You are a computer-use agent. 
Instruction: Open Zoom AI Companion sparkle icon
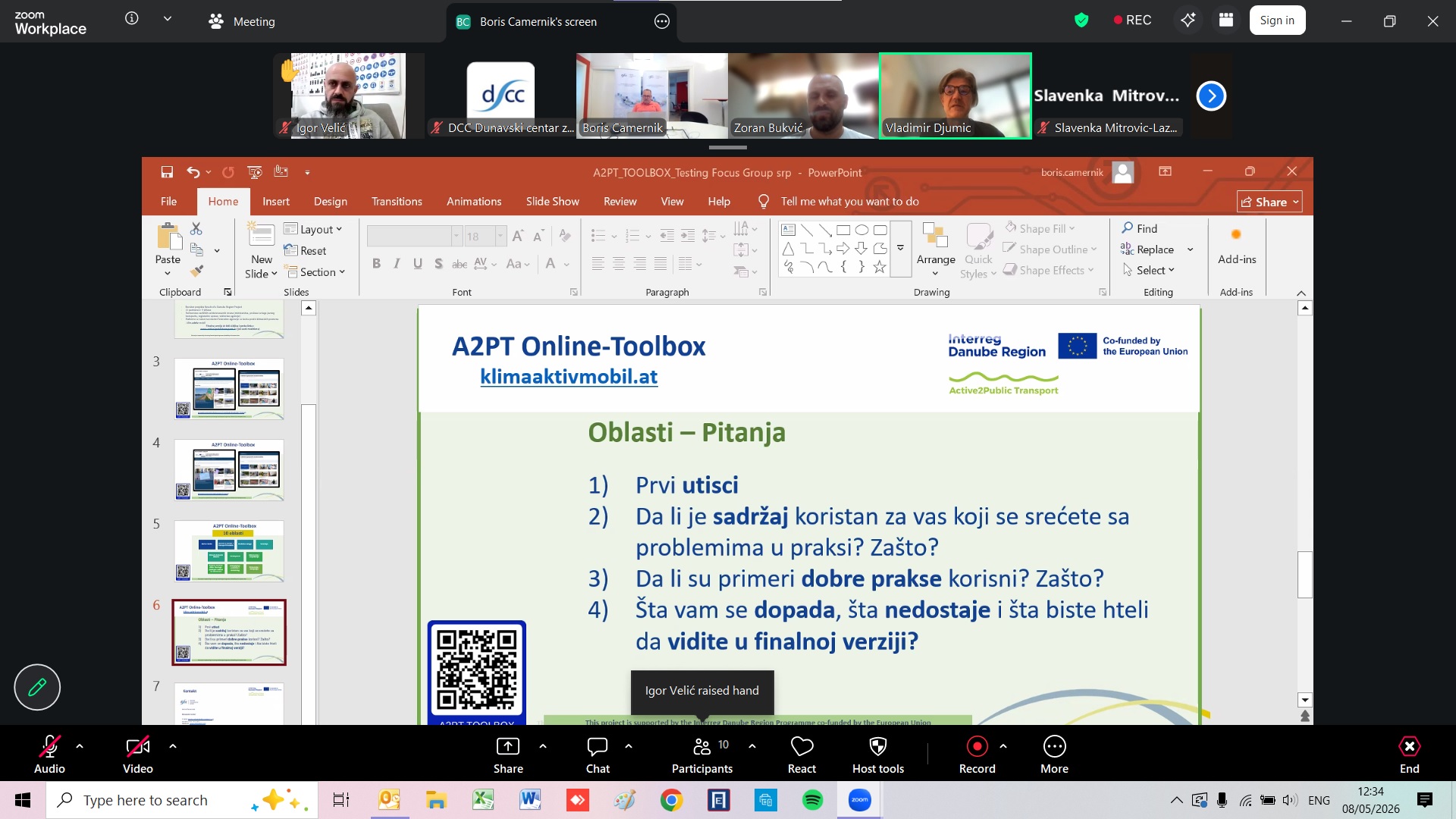[x=1188, y=20]
